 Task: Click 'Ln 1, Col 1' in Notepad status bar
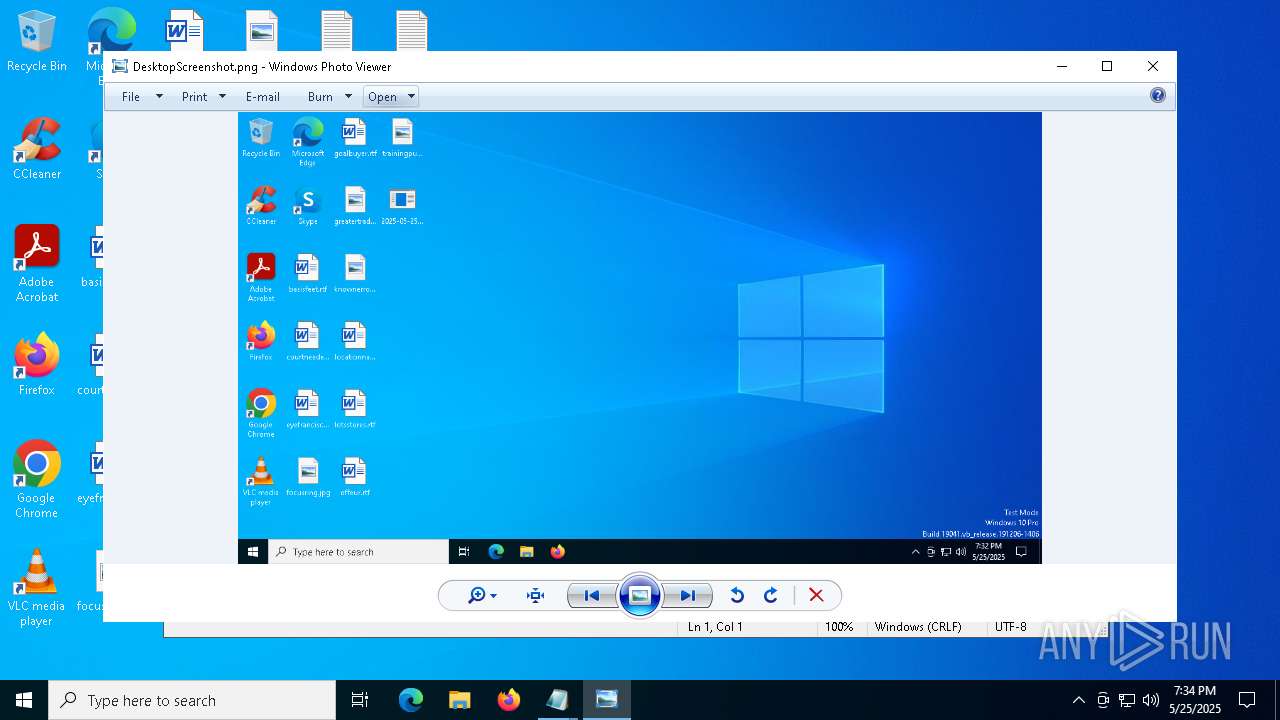point(714,627)
